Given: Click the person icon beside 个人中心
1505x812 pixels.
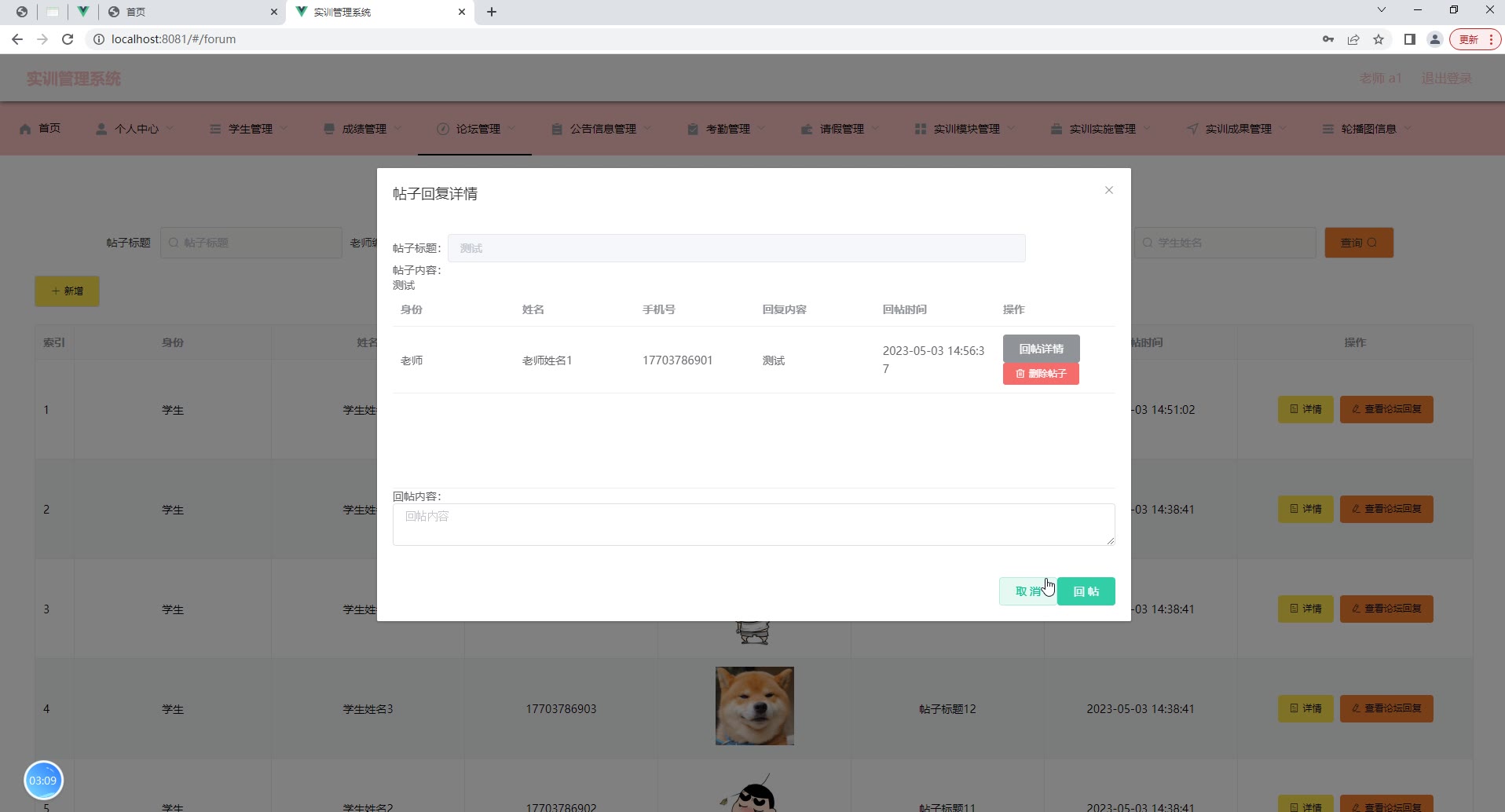Looking at the screenshot, I should [x=101, y=129].
